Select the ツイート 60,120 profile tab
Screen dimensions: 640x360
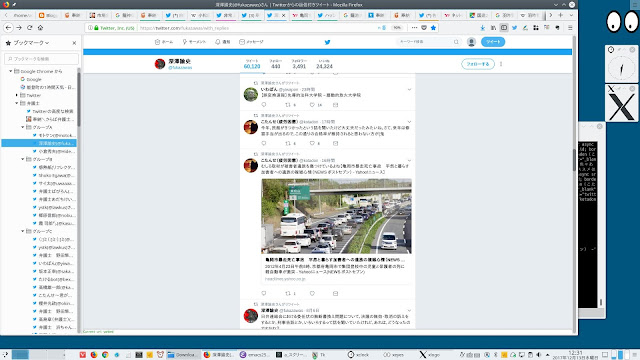tap(252, 64)
